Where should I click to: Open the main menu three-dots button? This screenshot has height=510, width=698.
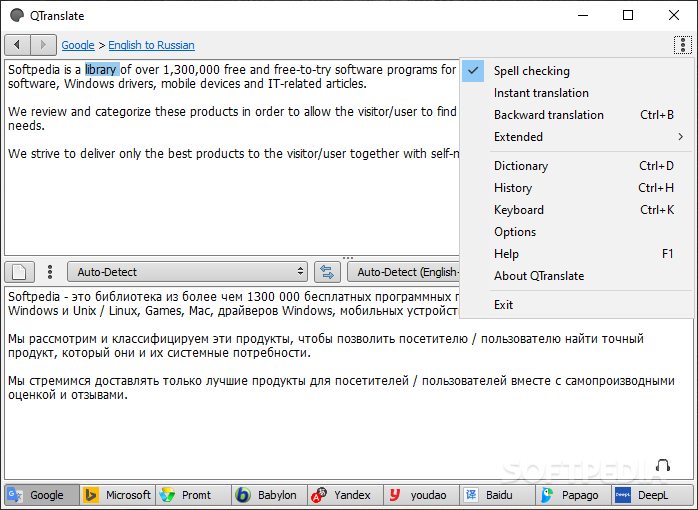(x=682, y=45)
